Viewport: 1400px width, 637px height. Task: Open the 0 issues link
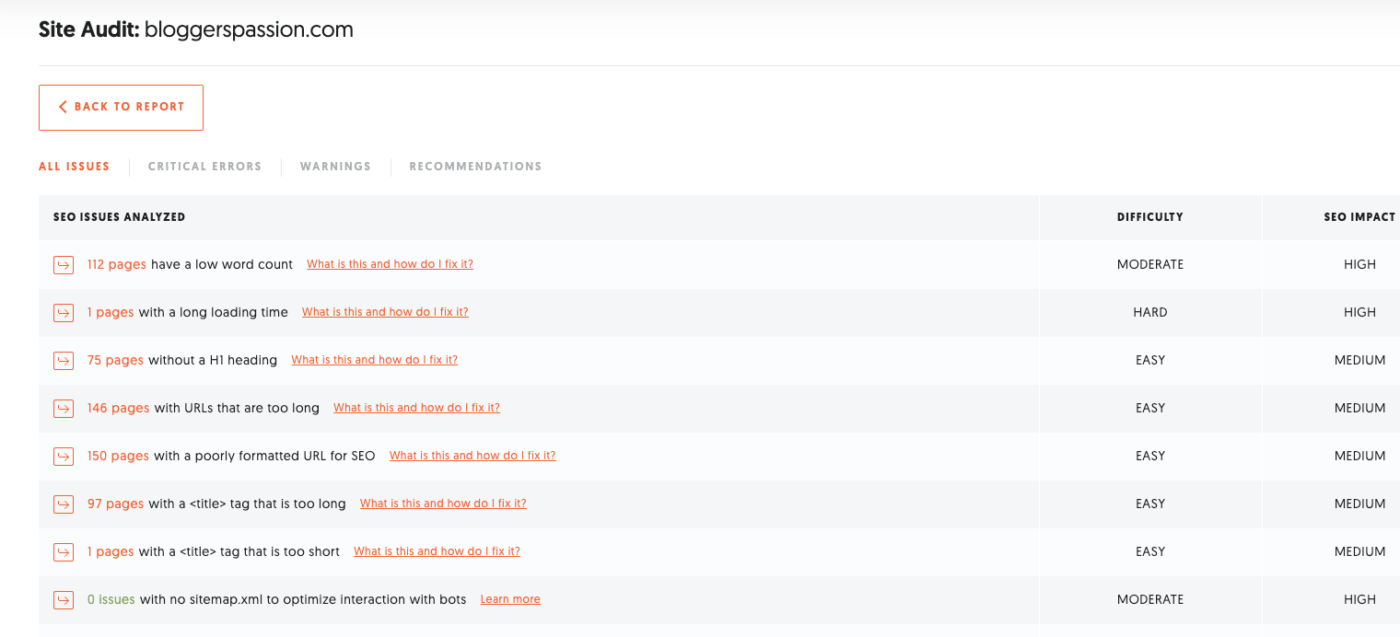111,600
